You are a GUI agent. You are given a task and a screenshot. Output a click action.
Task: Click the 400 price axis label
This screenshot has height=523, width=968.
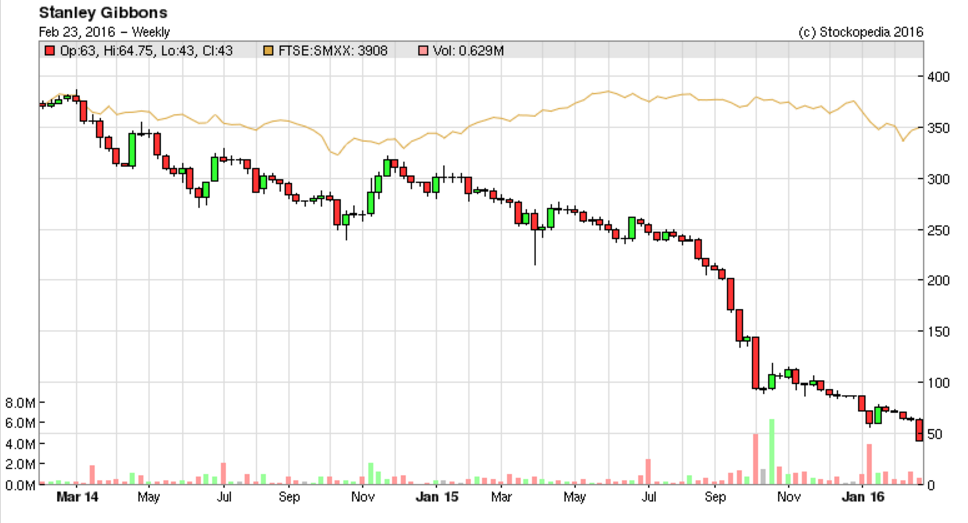(x=938, y=77)
